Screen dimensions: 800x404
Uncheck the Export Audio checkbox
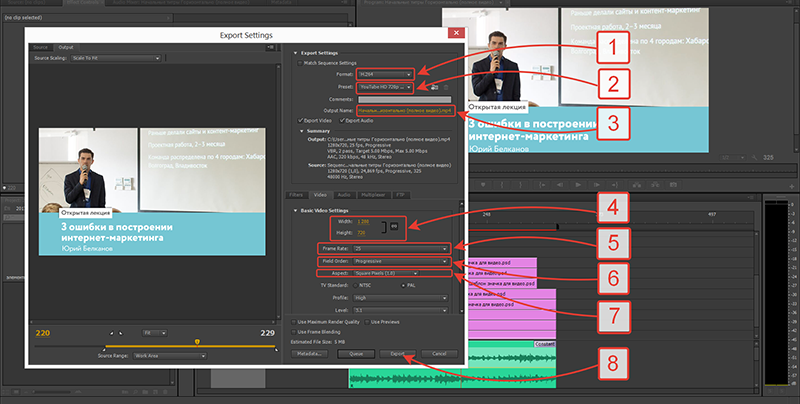341,121
